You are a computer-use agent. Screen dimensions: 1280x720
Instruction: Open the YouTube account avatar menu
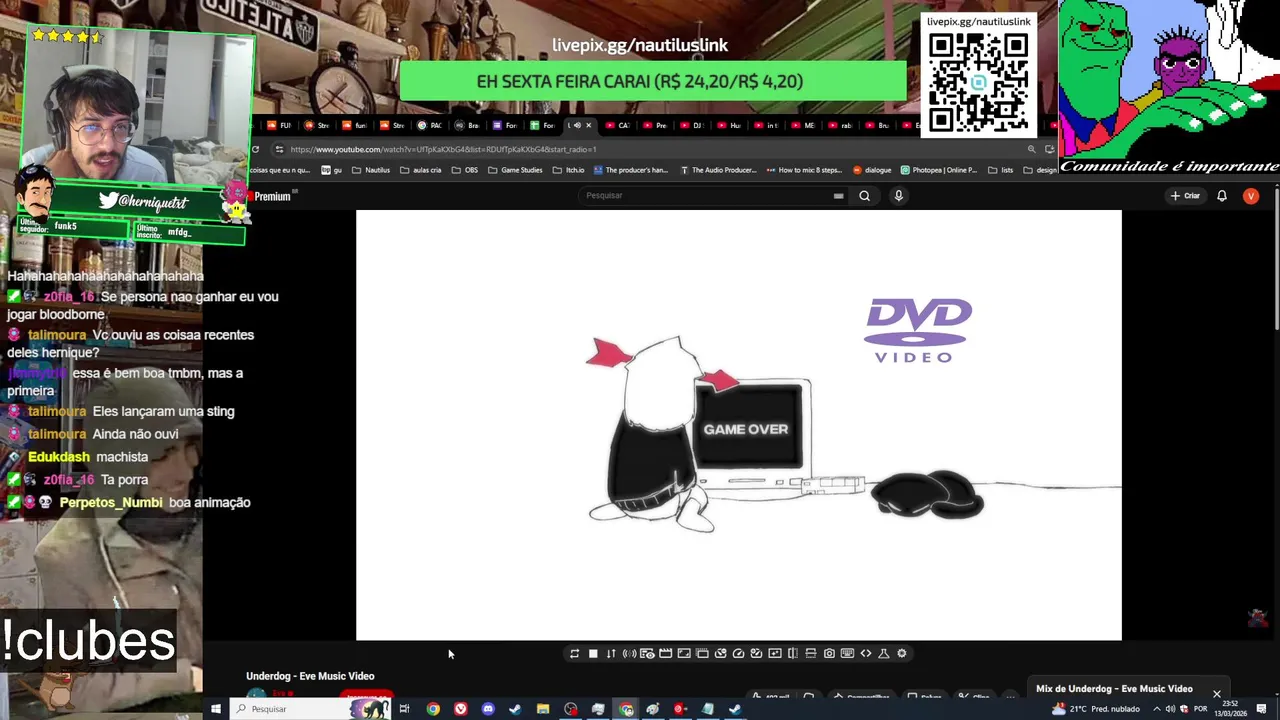[1250, 196]
